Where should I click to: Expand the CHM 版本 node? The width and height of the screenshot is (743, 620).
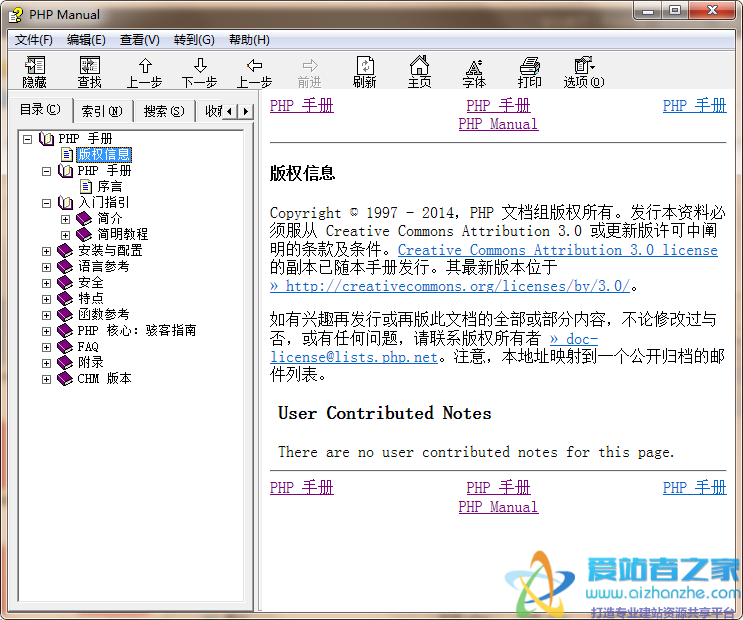pyautogui.click(x=46, y=379)
